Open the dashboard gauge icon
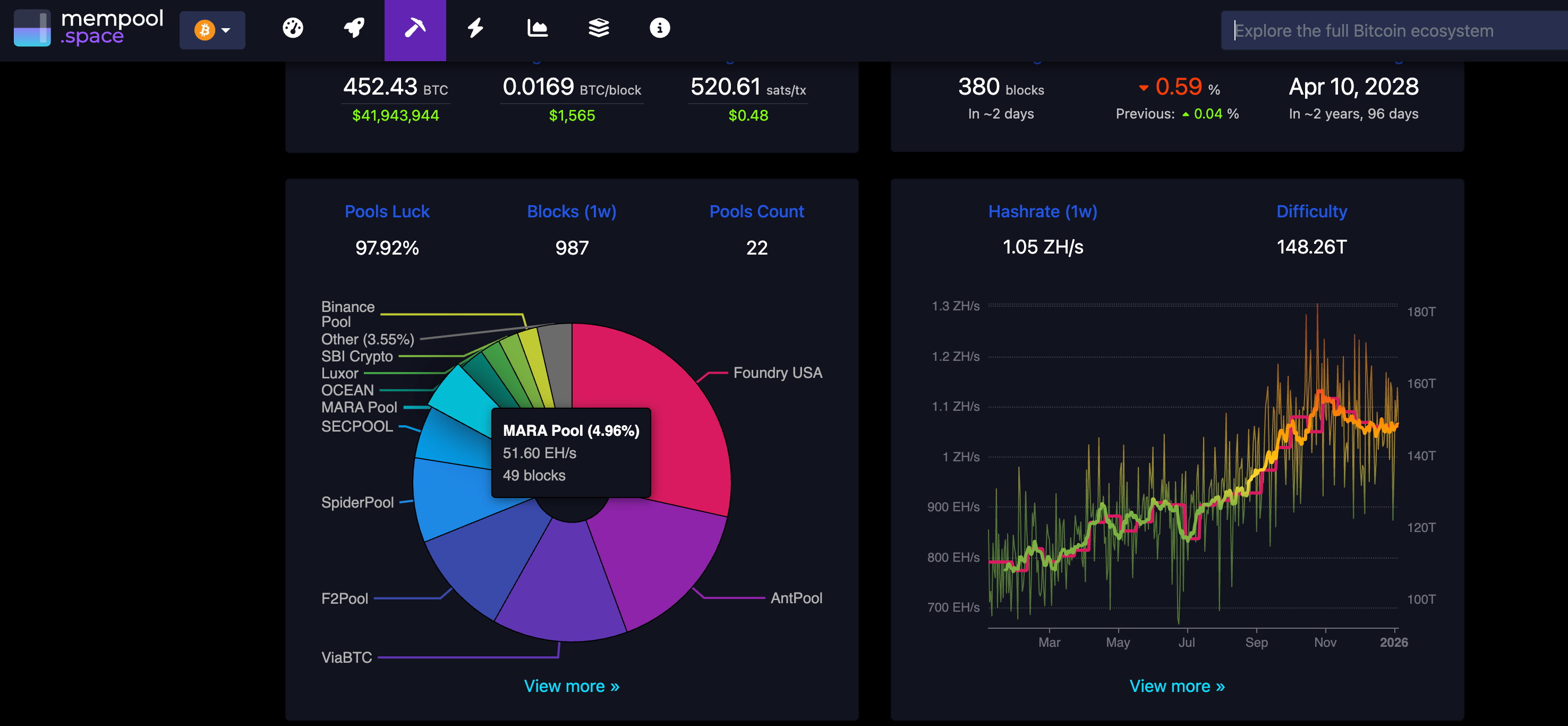 pyautogui.click(x=293, y=29)
